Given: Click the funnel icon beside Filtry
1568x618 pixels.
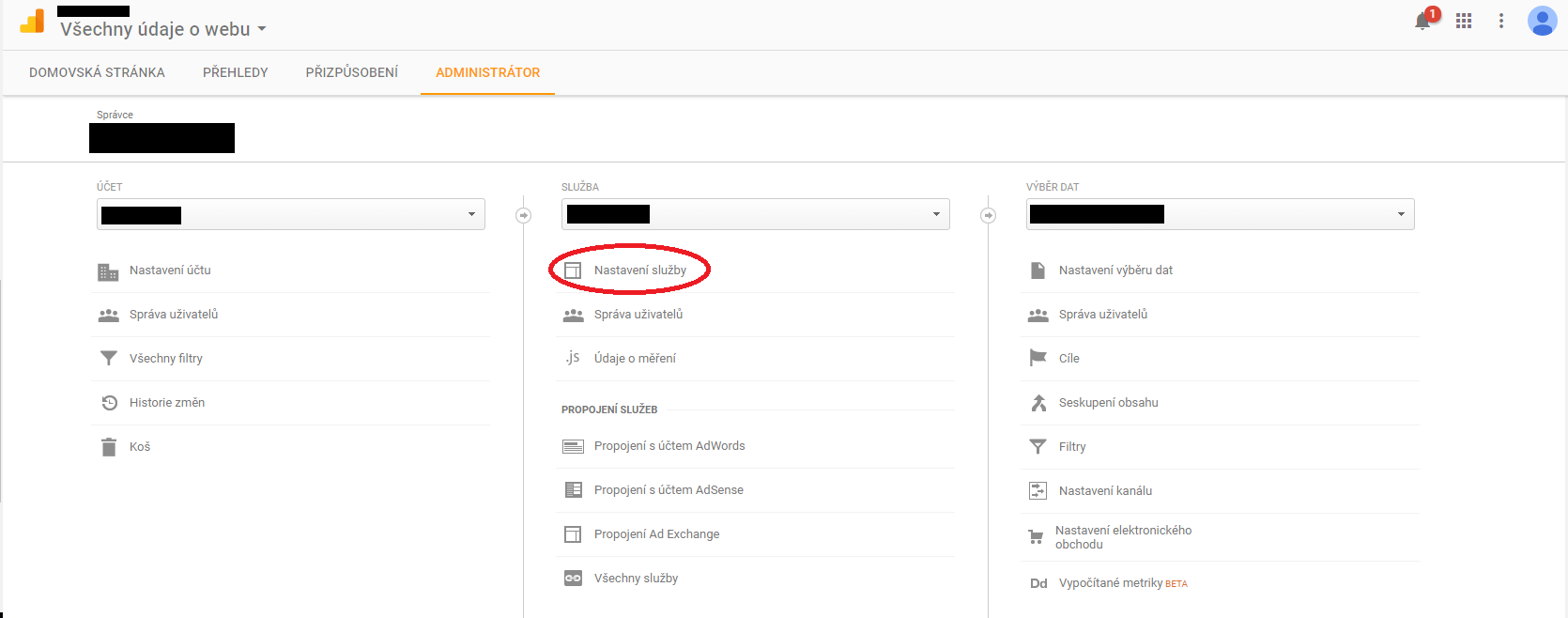Looking at the screenshot, I should pos(1038,447).
